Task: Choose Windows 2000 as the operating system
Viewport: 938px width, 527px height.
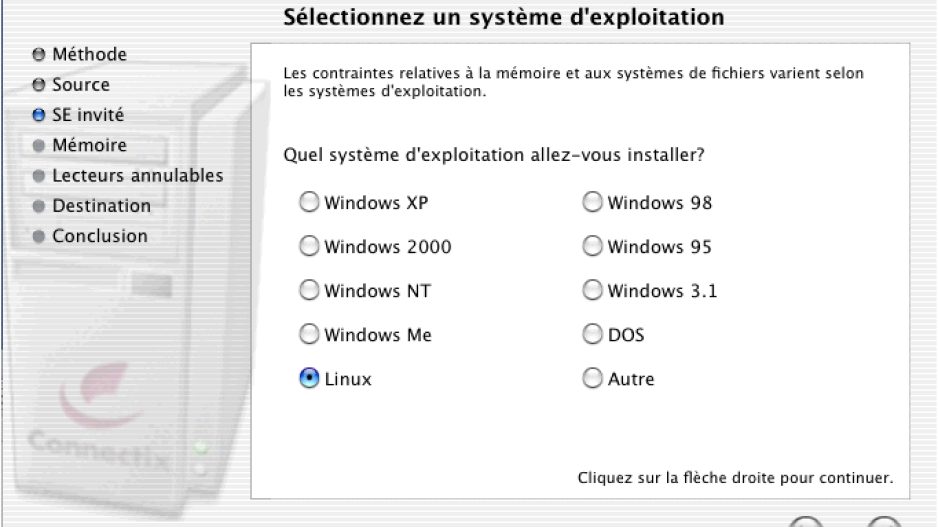Action: (x=309, y=246)
